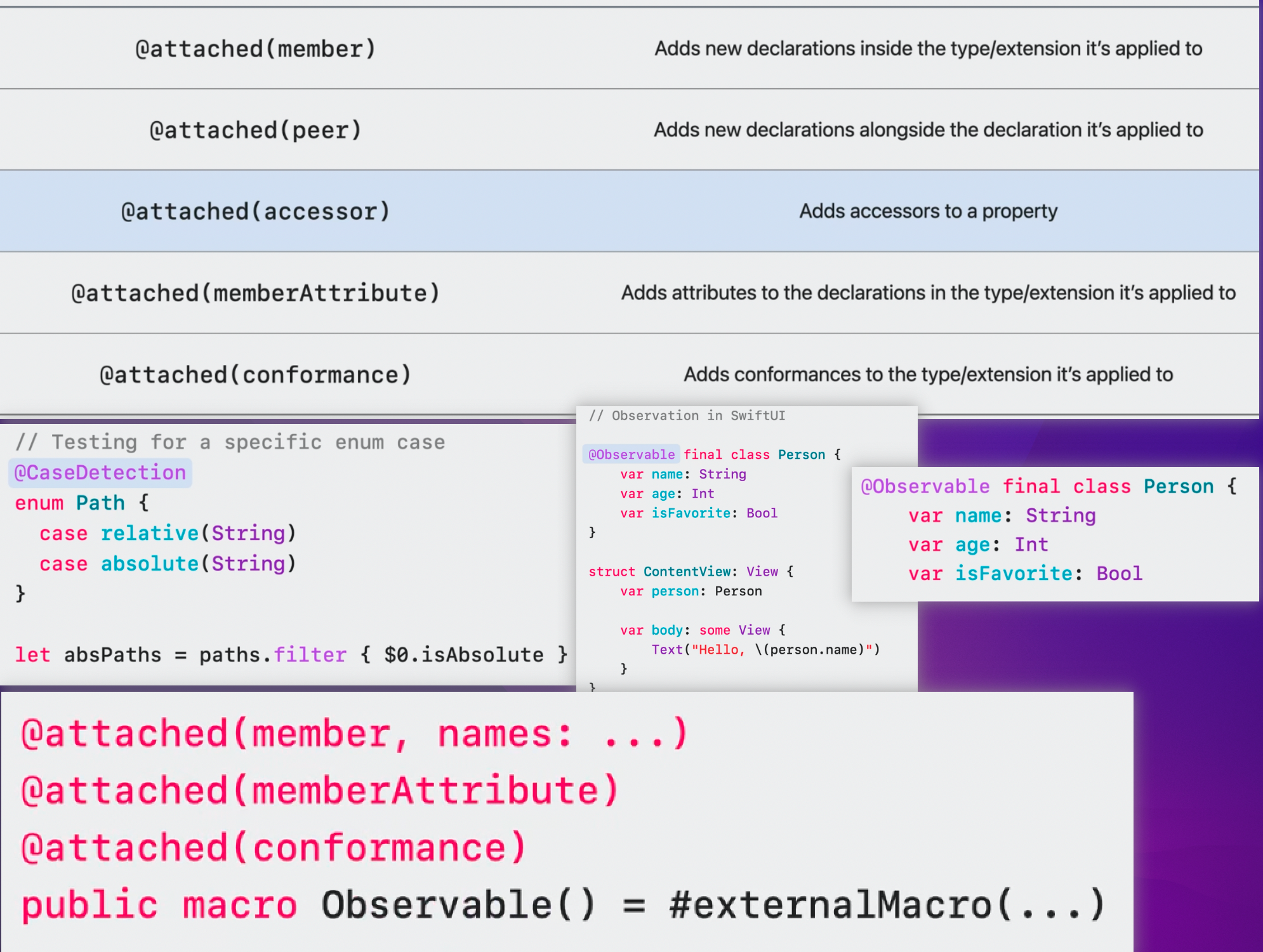The height and width of the screenshot is (952, 1263).
Task: Click the @attached(peer) code label
Action: (255, 130)
